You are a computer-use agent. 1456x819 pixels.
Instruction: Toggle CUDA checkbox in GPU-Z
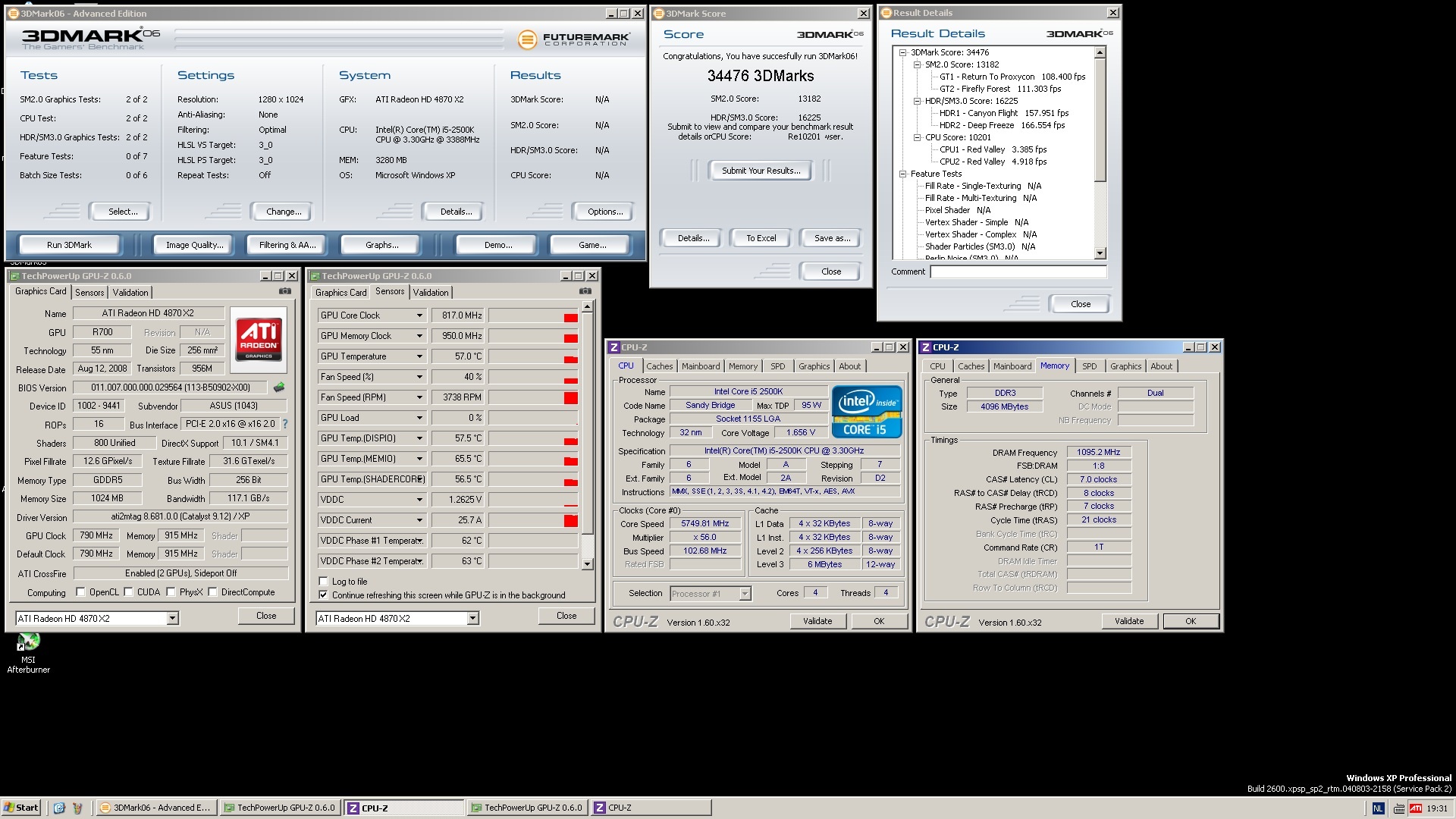tap(129, 592)
